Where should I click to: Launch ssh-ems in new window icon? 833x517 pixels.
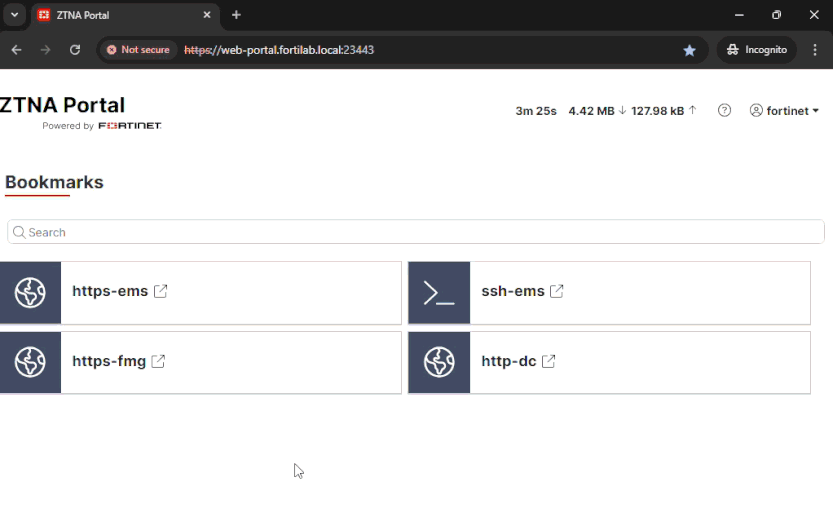tap(557, 291)
